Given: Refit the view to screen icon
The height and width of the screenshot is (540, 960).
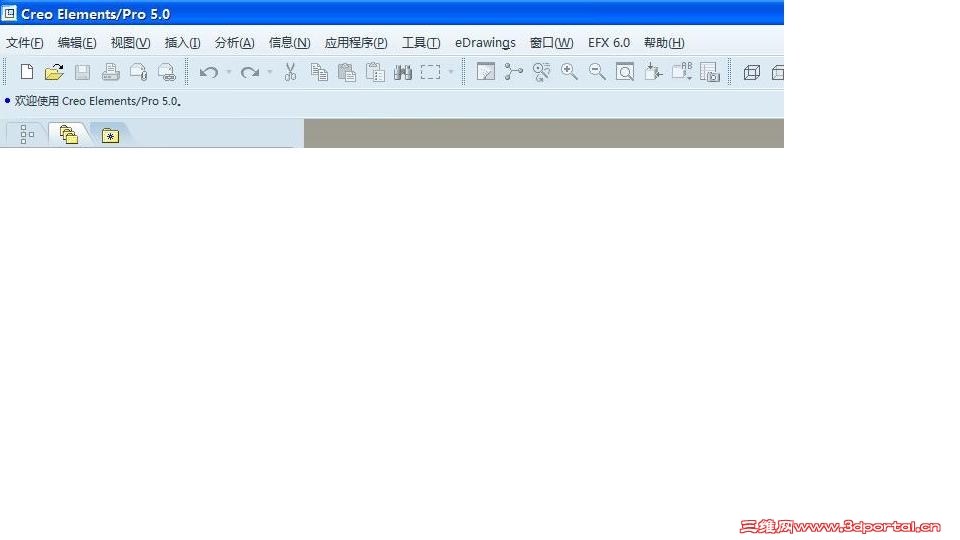Looking at the screenshot, I should coord(625,72).
